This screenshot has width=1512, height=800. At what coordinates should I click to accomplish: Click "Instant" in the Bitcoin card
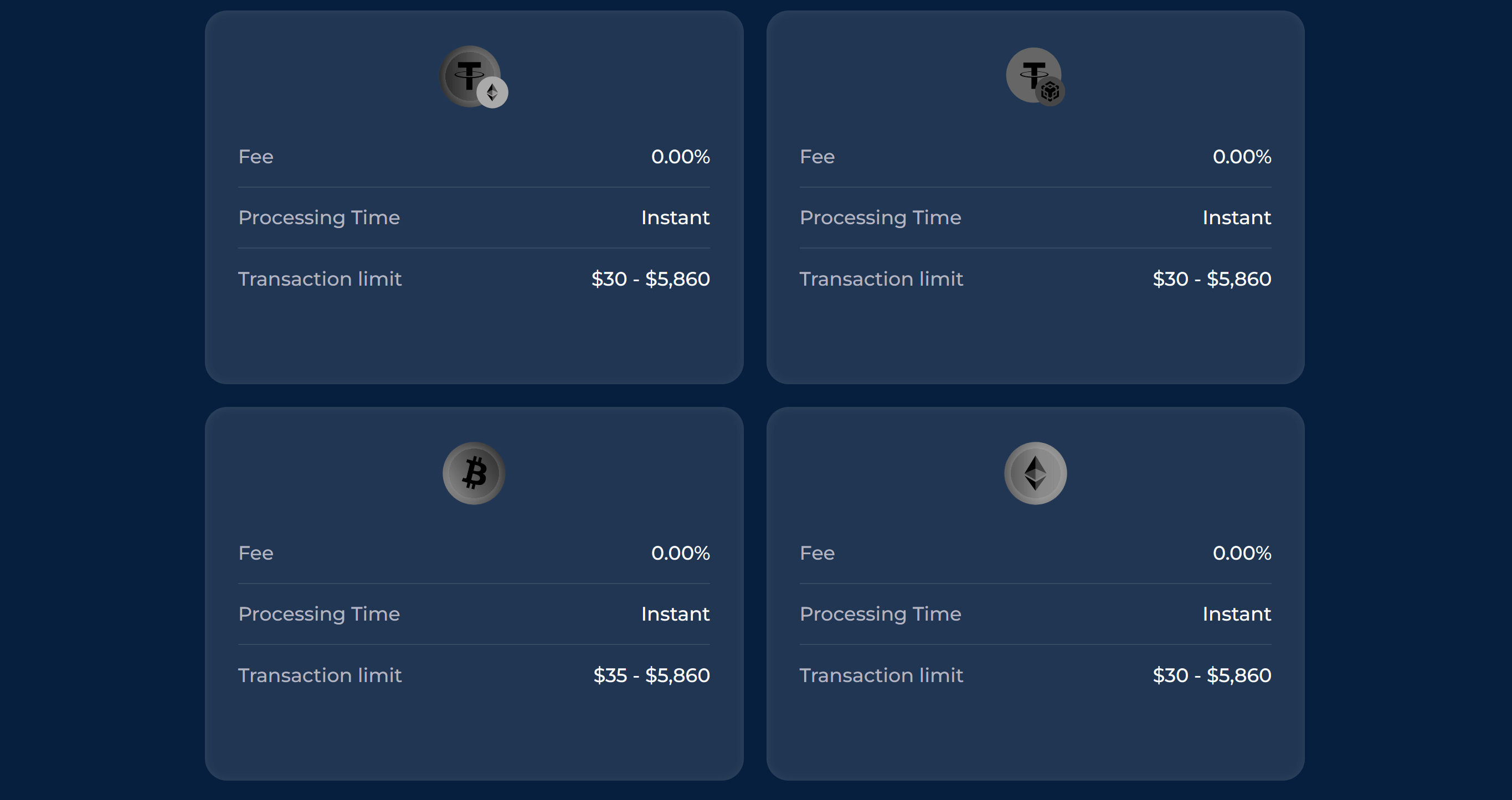tap(675, 614)
